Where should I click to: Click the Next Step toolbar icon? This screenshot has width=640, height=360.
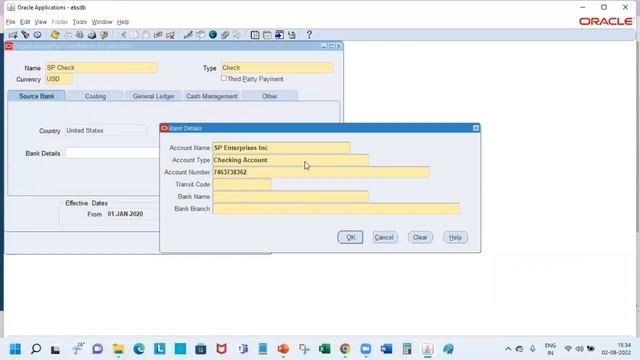(67, 35)
